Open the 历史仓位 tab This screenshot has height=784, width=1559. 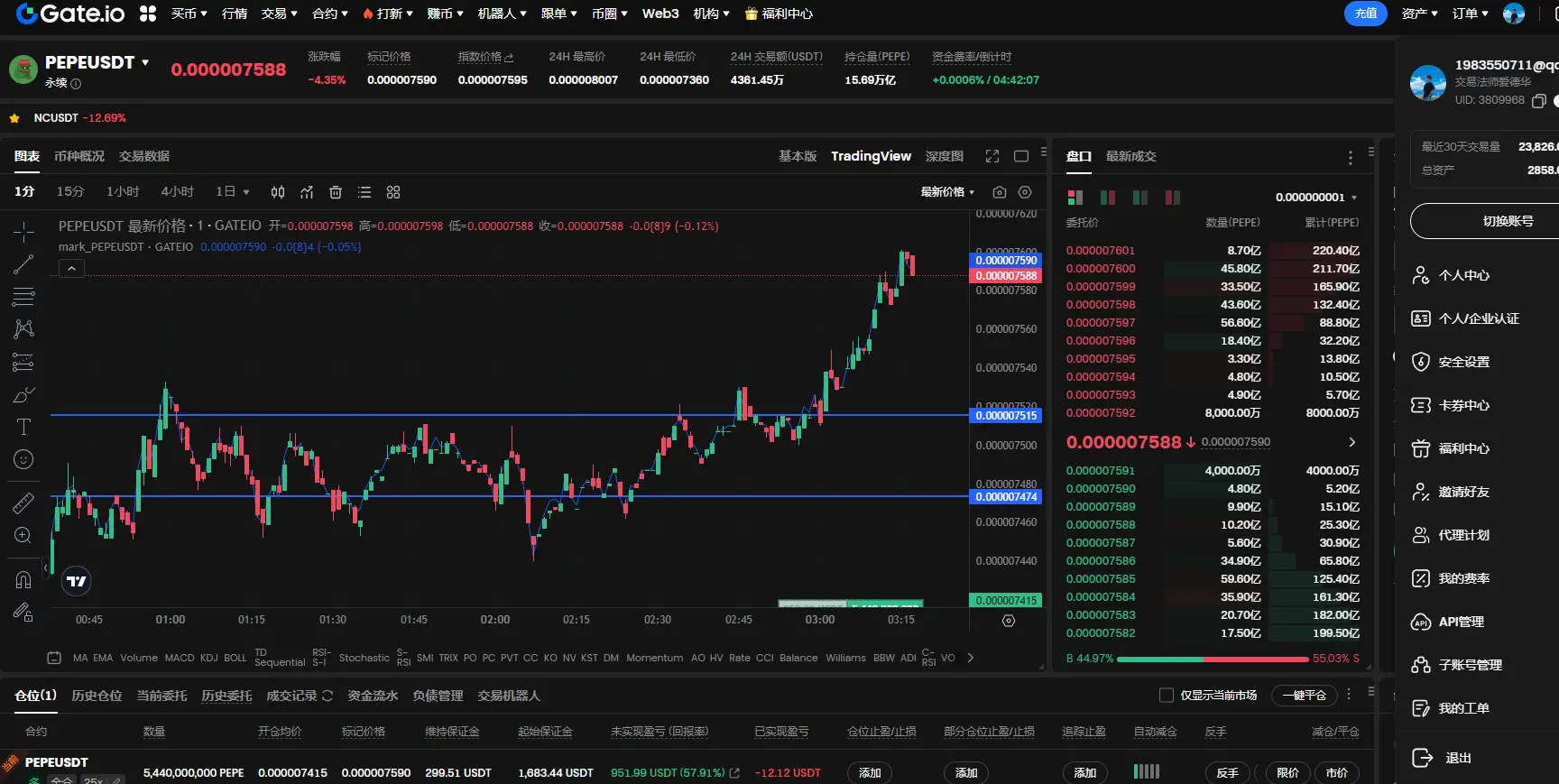coord(97,696)
